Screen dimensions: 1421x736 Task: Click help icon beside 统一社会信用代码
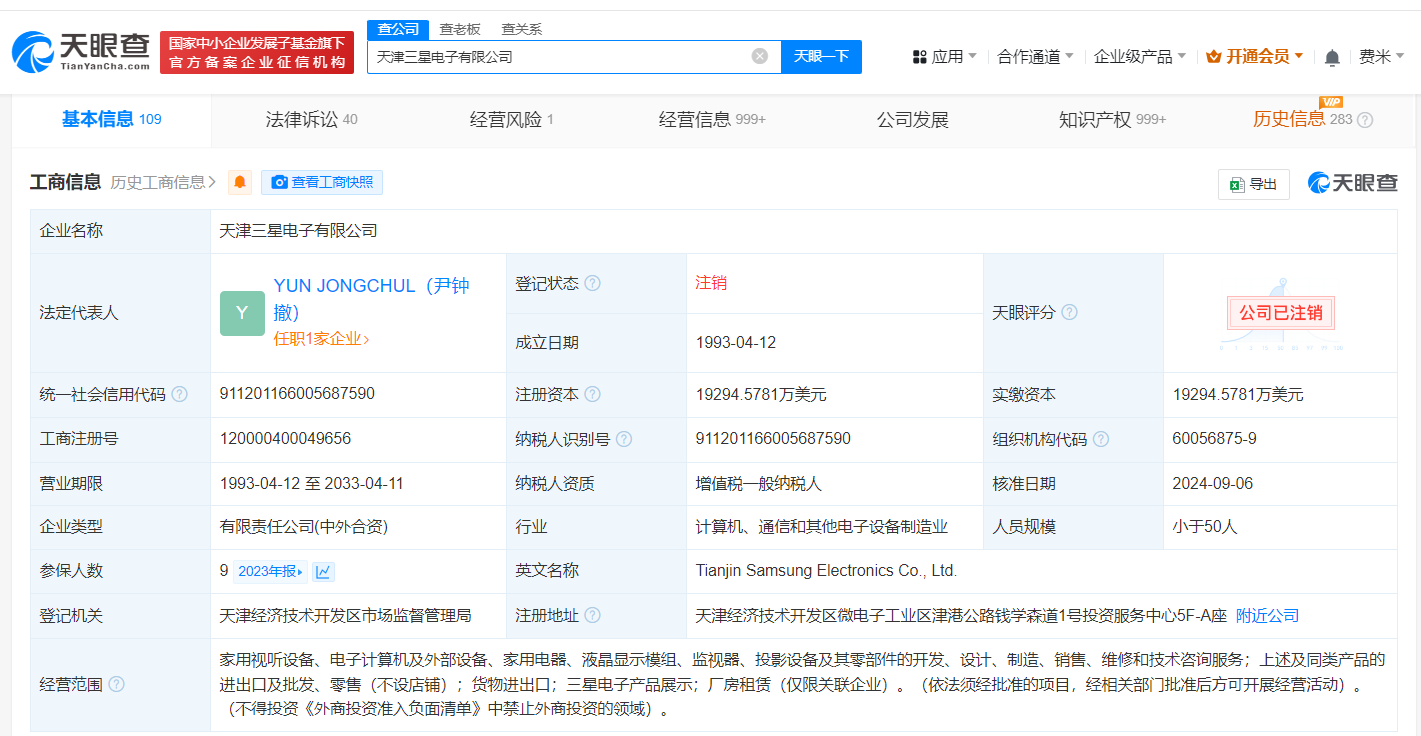tap(180, 394)
